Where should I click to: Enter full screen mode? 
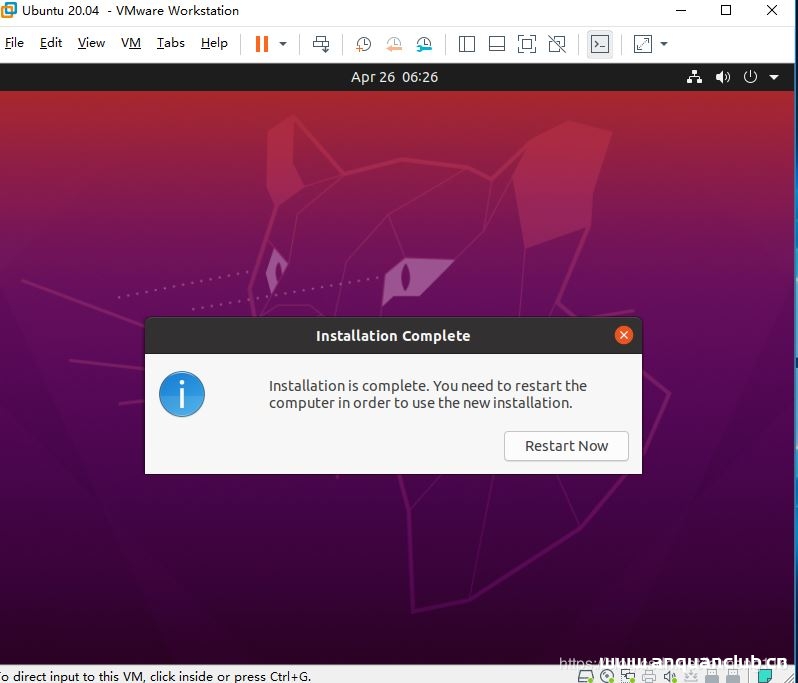point(527,44)
